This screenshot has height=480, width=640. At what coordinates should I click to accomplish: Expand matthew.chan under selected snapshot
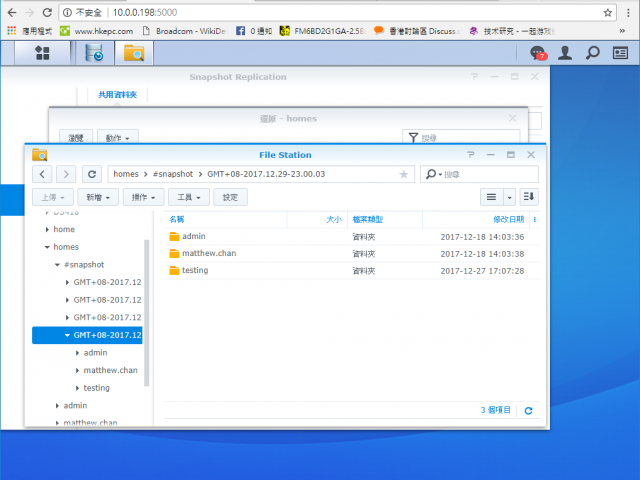point(77,370)
